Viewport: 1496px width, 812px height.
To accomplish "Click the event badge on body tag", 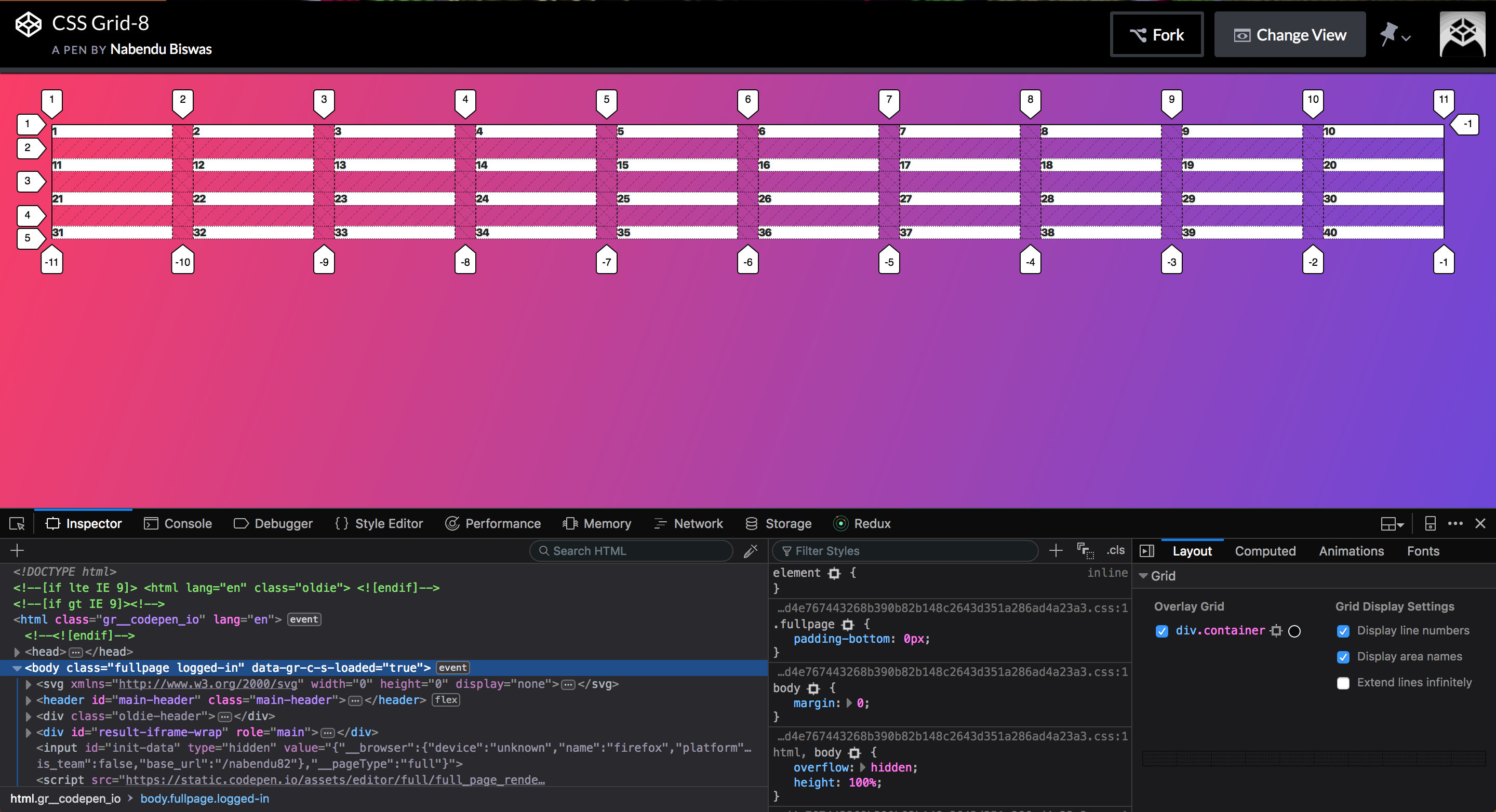I will click(x=452, y=668).
